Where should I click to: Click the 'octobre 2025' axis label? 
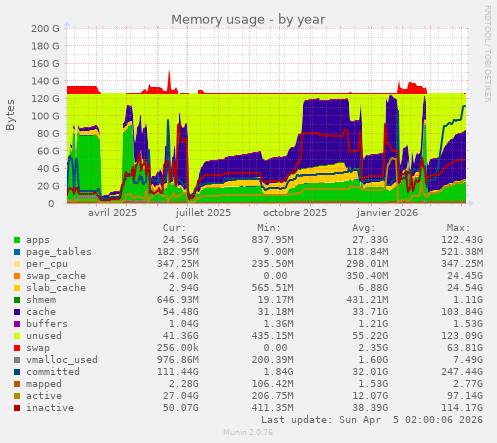[295, 213]
